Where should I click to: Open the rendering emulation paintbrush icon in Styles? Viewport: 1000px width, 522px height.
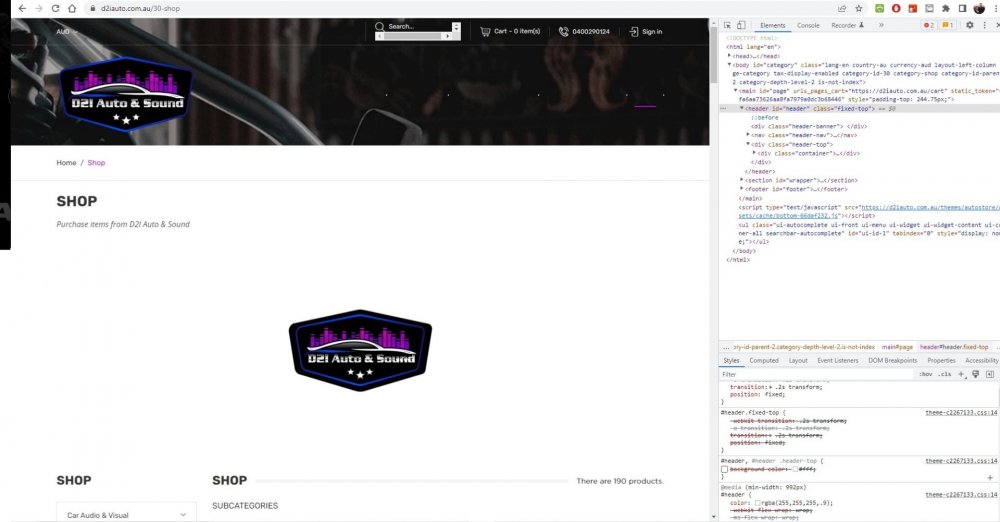pos(976,374)
